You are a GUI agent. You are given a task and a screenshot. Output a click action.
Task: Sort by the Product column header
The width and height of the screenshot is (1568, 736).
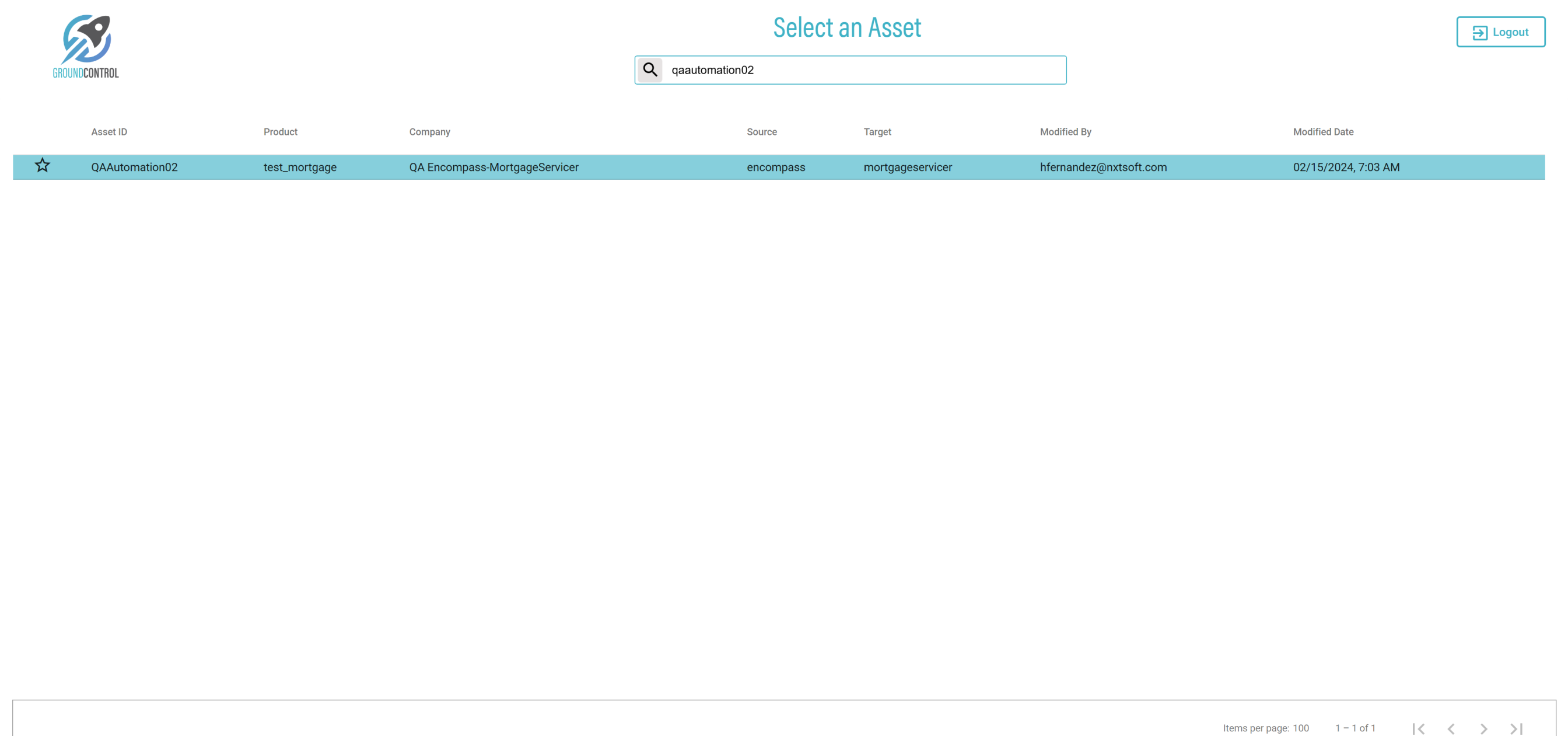click(x=280, y=131)
